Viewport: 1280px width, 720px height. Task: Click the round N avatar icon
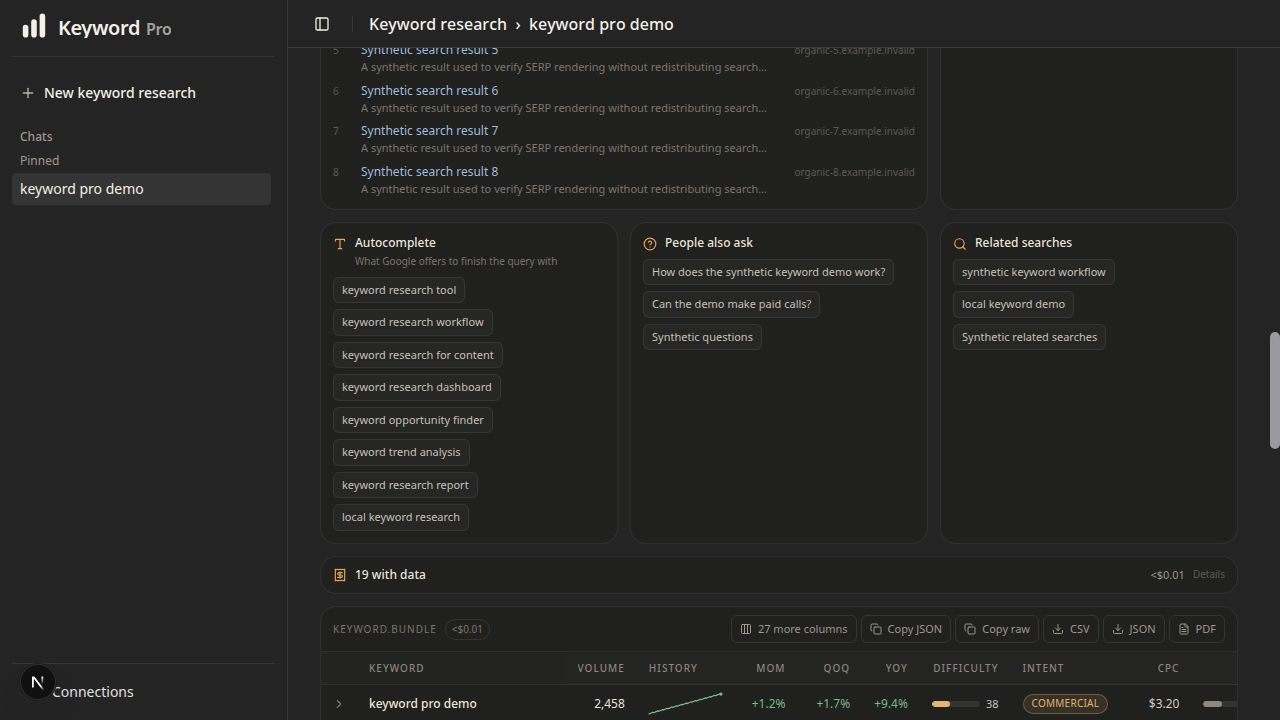coord(37,683)
